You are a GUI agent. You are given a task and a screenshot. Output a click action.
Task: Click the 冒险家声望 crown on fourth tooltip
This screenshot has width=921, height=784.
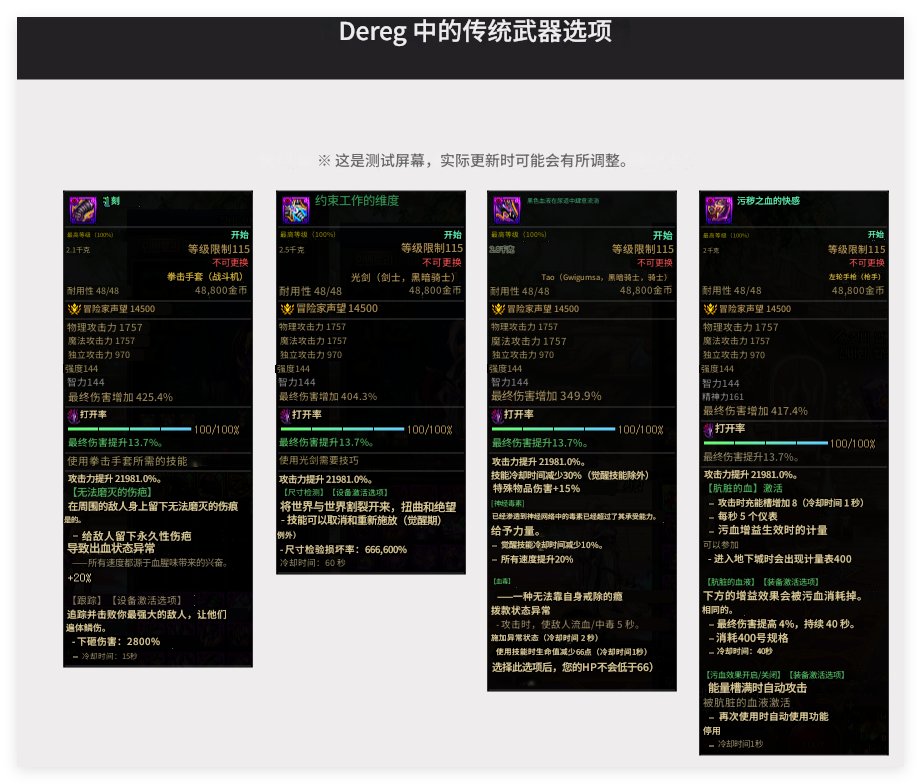click(x=708, y=308)
